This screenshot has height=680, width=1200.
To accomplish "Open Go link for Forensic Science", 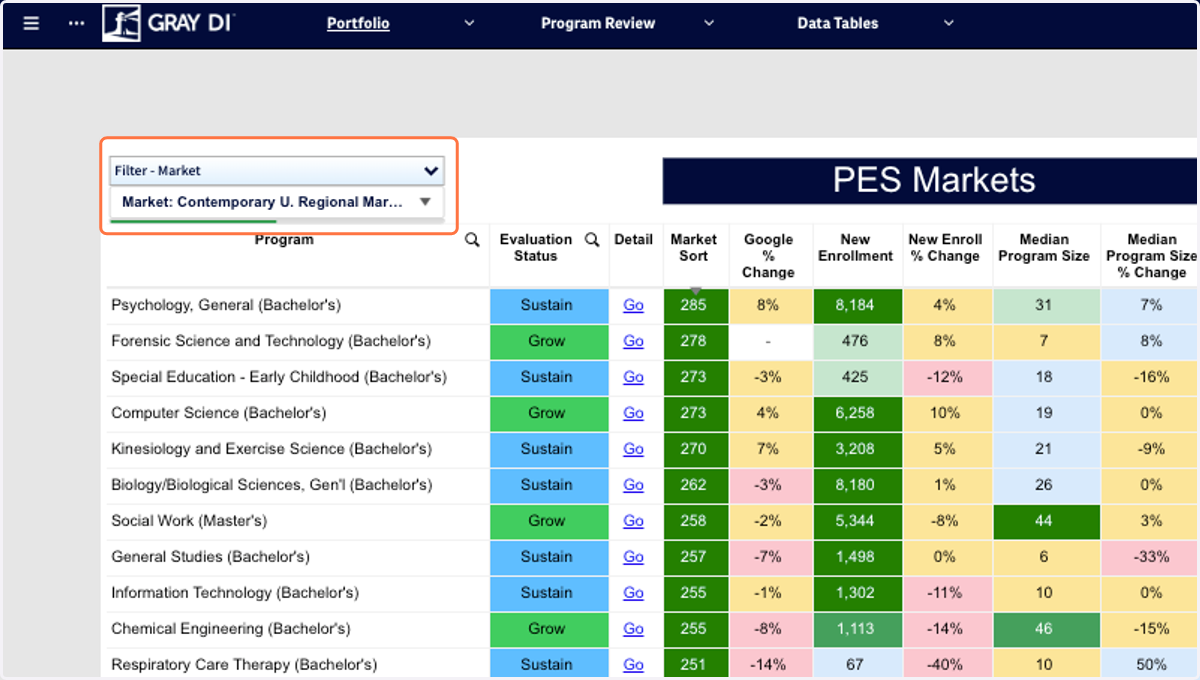I will point(633,341).
